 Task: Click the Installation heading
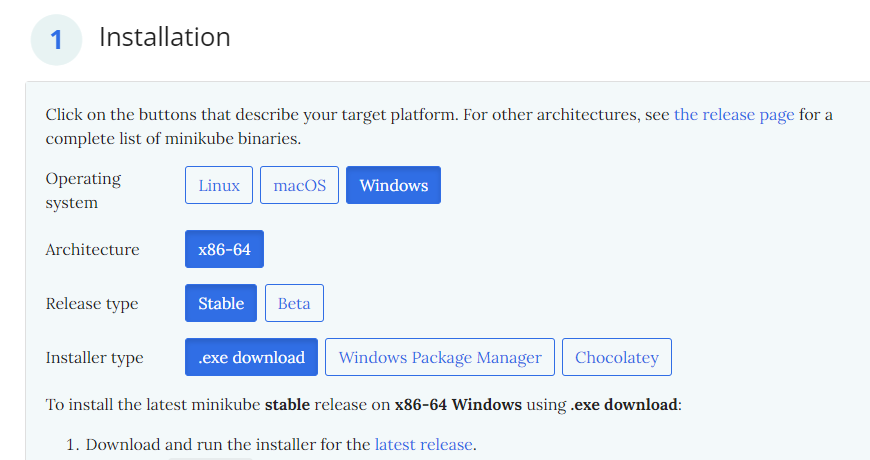[x=165, y=38]
